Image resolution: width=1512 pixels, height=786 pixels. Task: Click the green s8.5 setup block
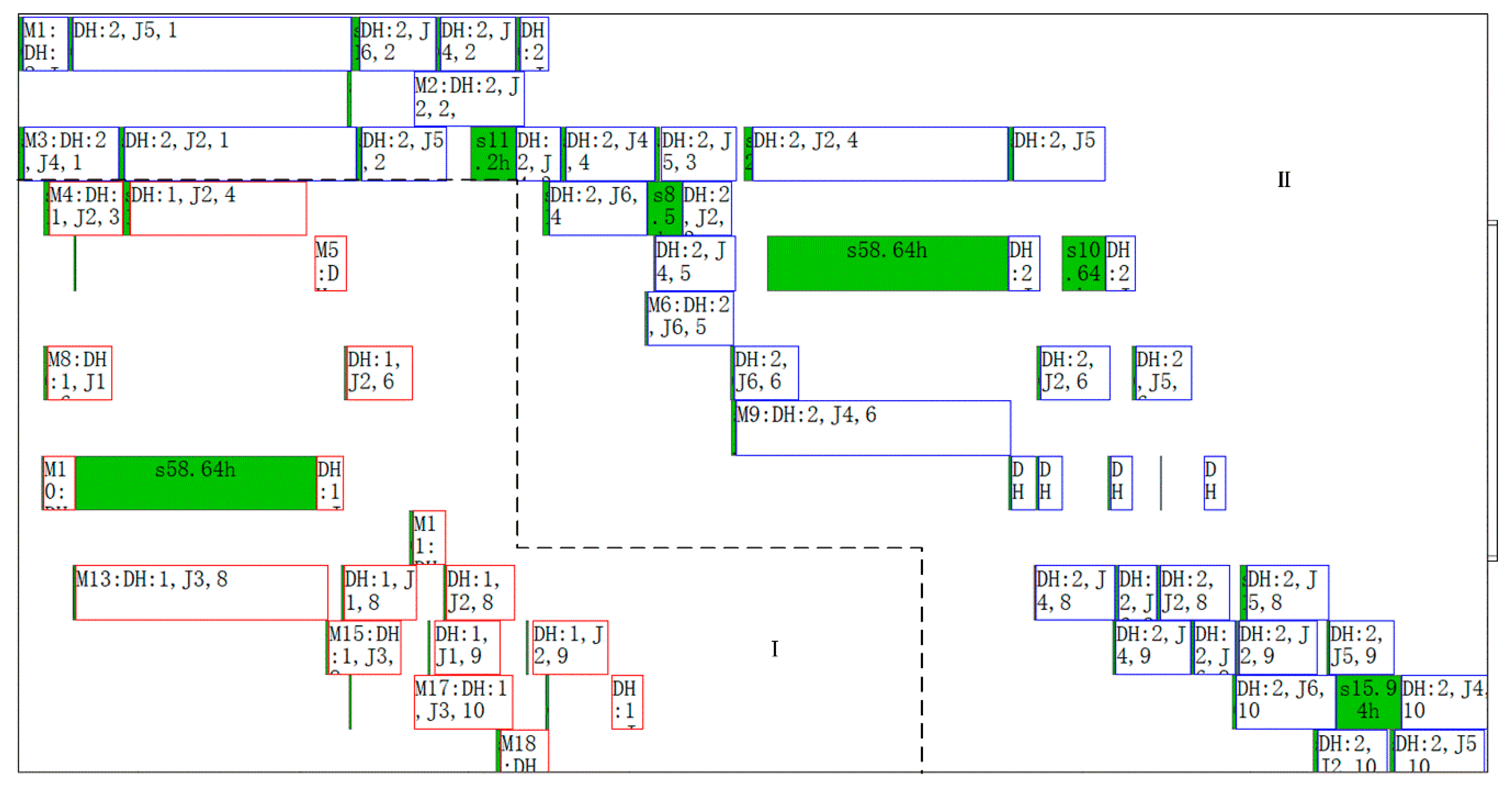point(665,209)
